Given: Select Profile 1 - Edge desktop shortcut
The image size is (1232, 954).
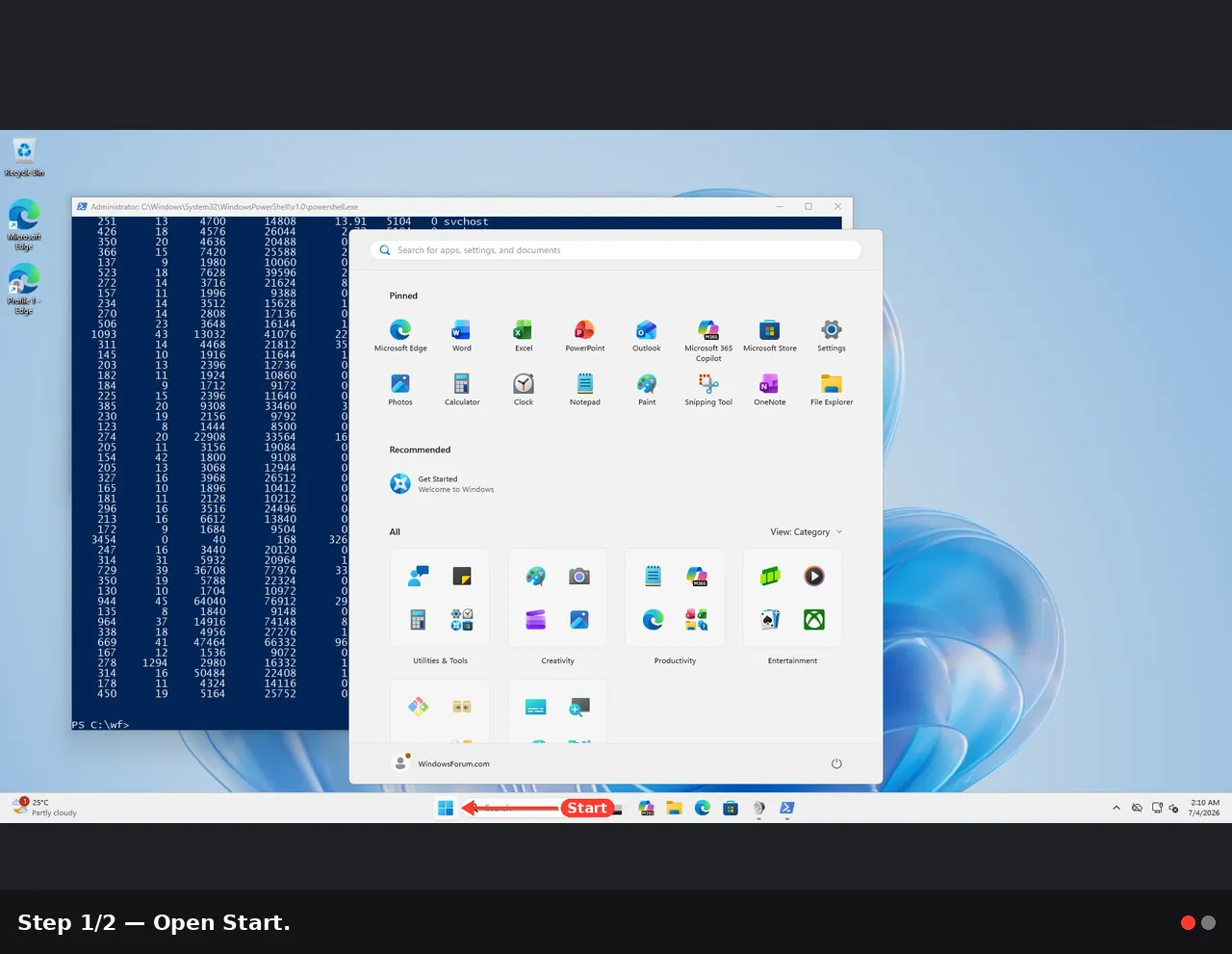Looking at the screenshot, I should point(24,290).
